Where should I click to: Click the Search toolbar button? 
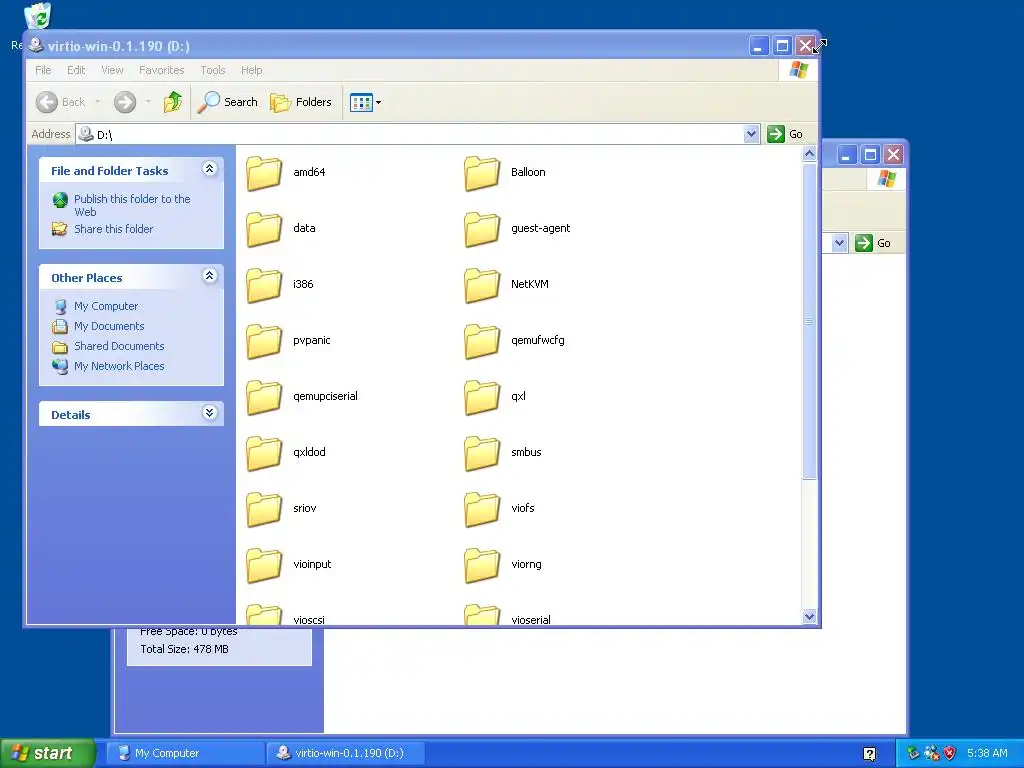[x=228, y=102]
